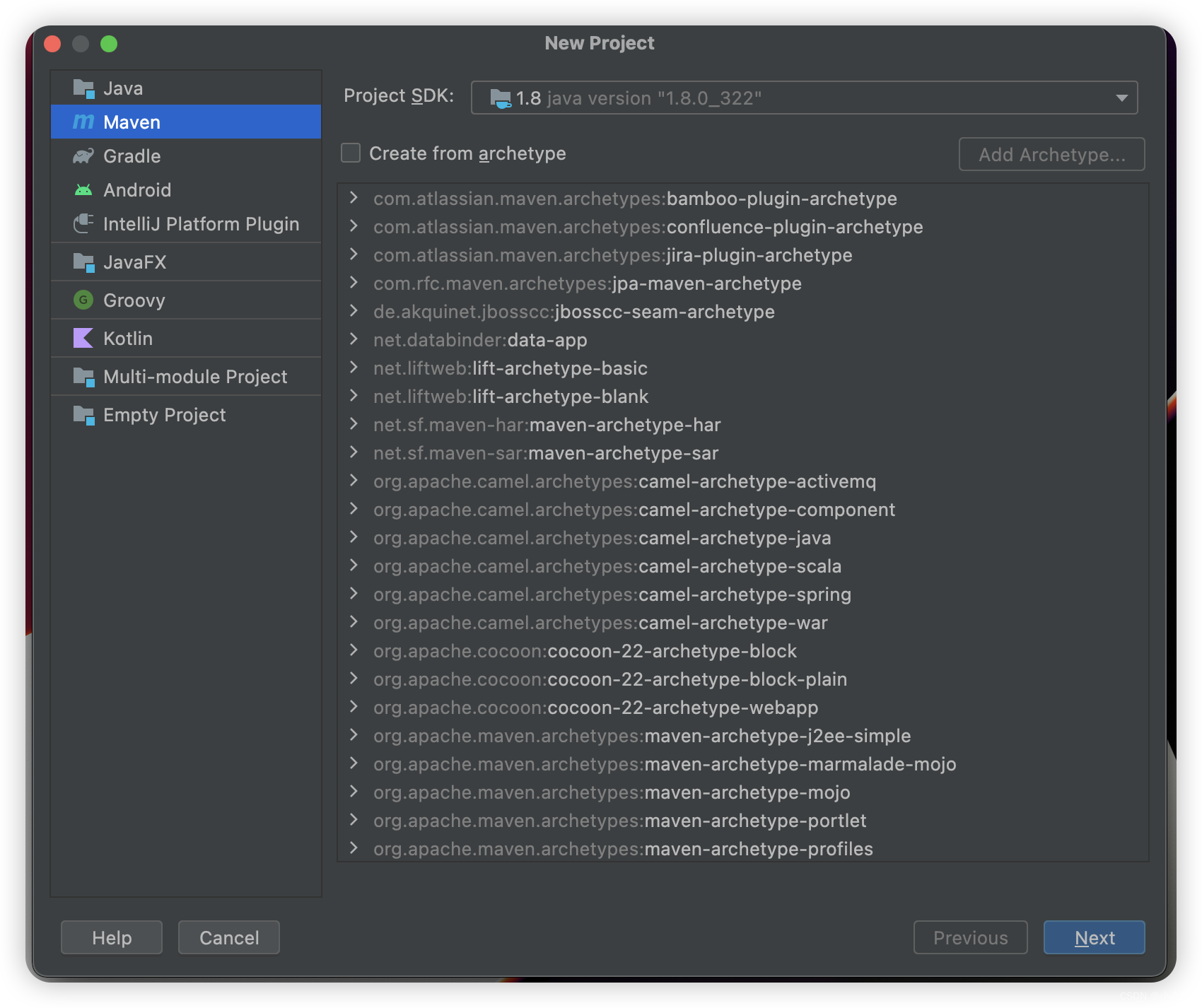Expand maven-archetype-sar node
Image resolution: width=1202 pixels, height=1008 pixels.
point(354,452)
